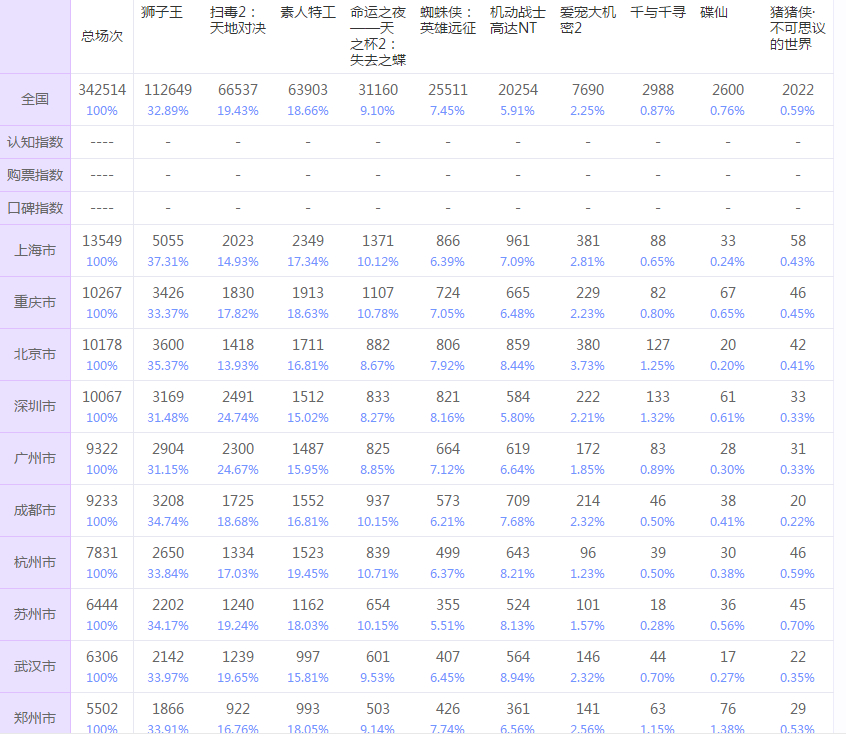
Task: Click the 爱宠大机密2 column header
Action: (x=588, y=20)
